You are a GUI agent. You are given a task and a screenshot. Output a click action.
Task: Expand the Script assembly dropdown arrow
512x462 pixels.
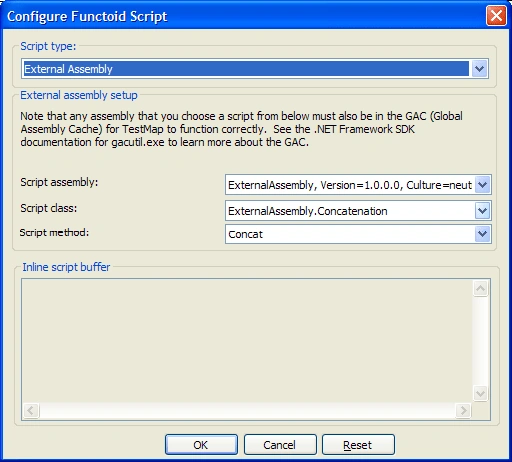(x=482, y=185)
